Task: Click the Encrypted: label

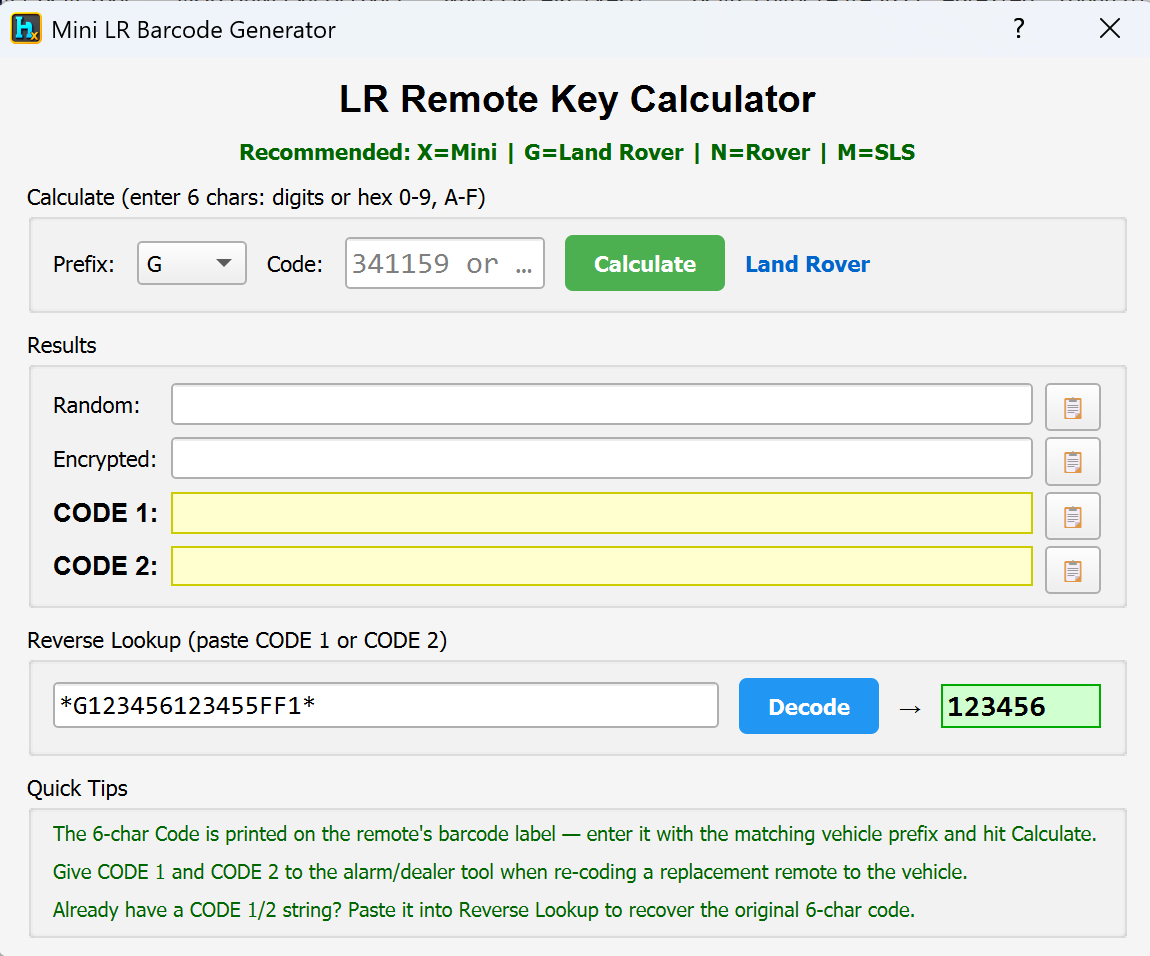Action: coord(104,459)
